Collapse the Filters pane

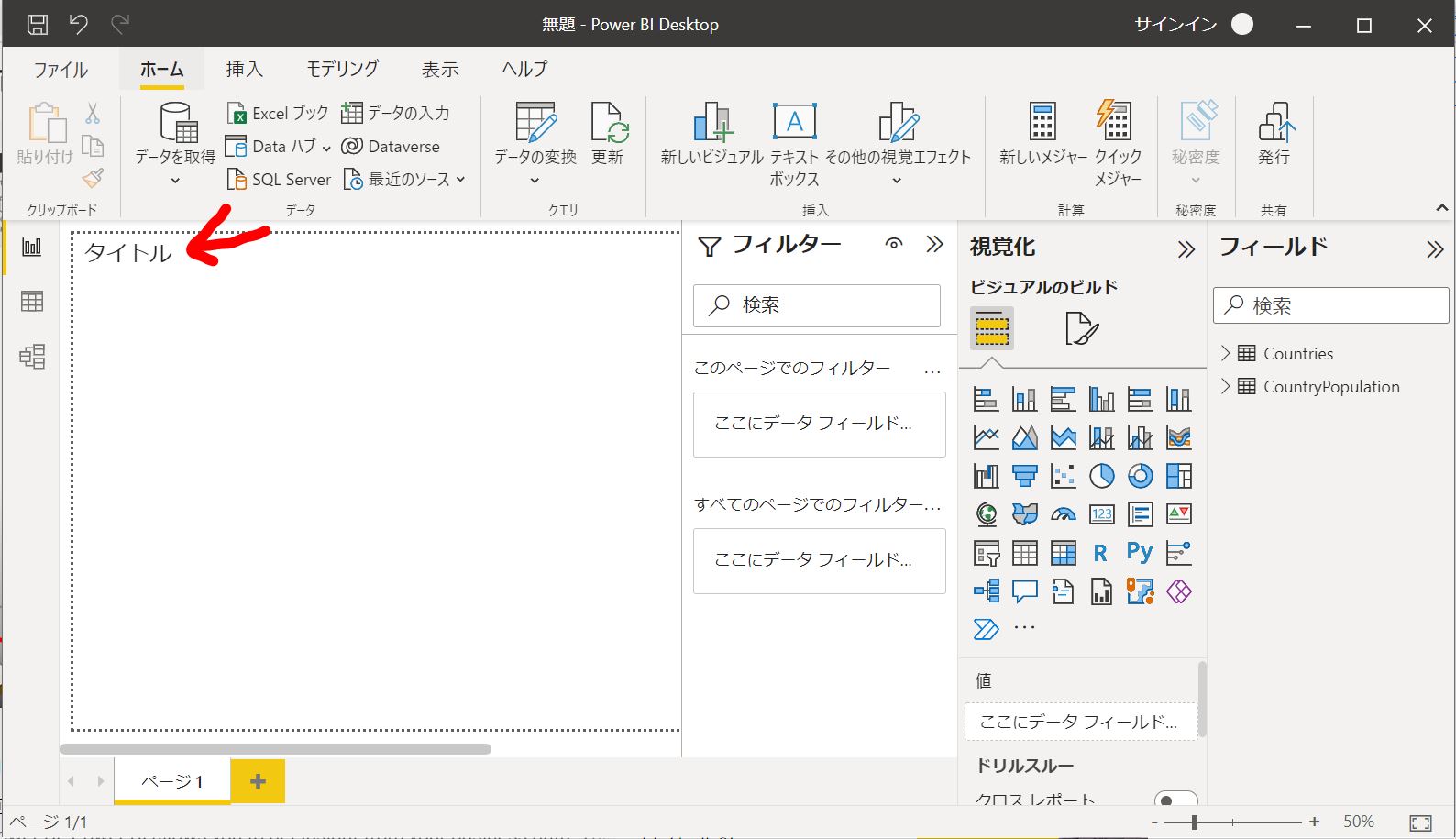(934, 244)
